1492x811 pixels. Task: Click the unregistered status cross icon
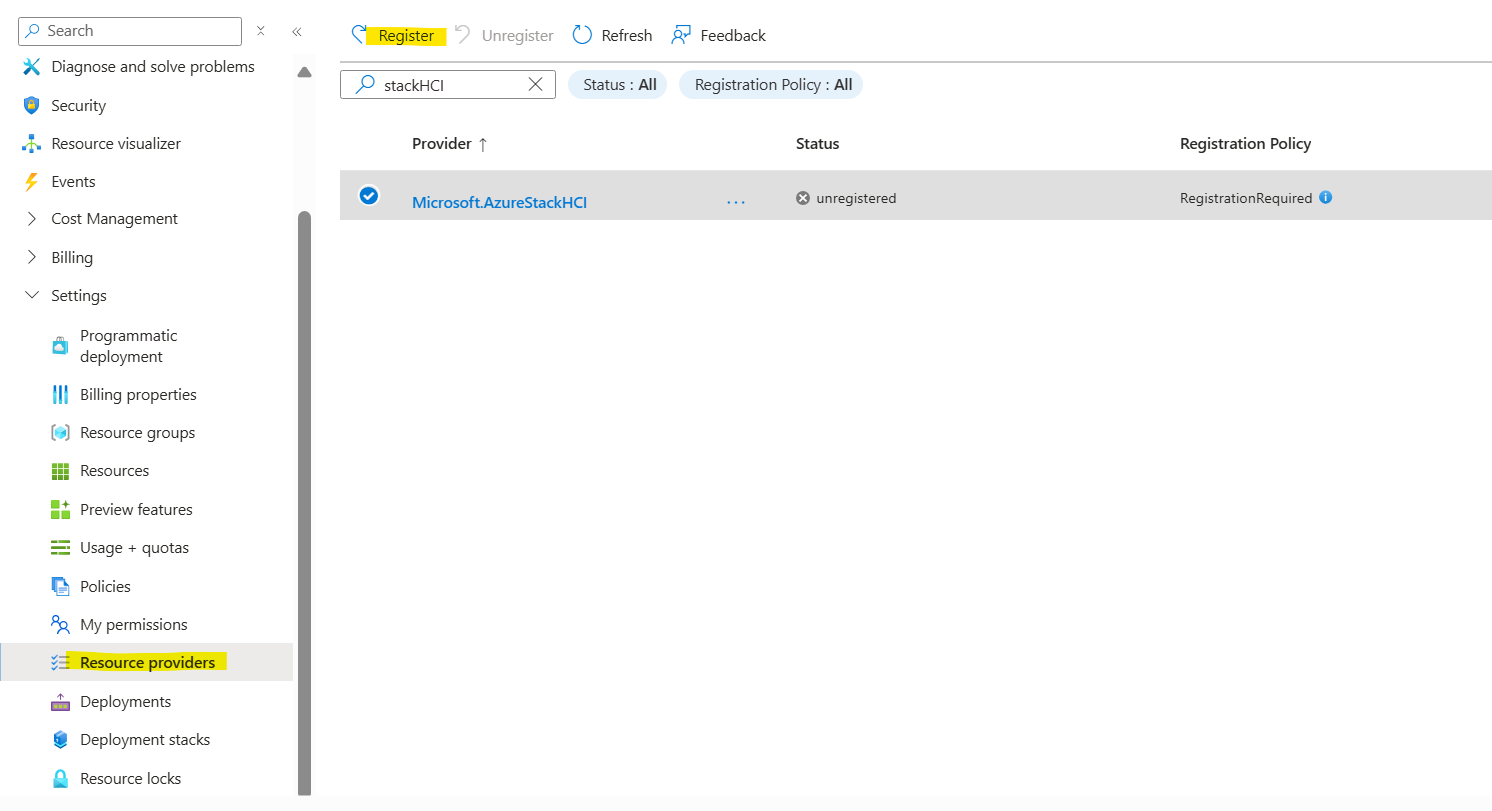pos(802,198)
